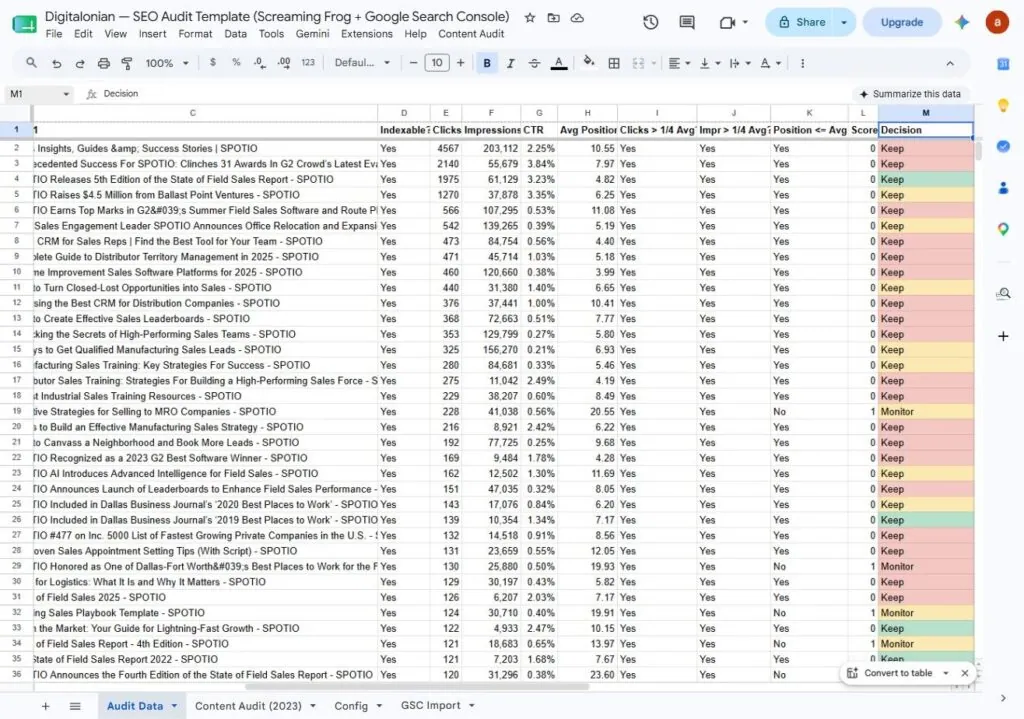Open Google account avatar
Screen dimensions: 1024x719
[997, 22]
